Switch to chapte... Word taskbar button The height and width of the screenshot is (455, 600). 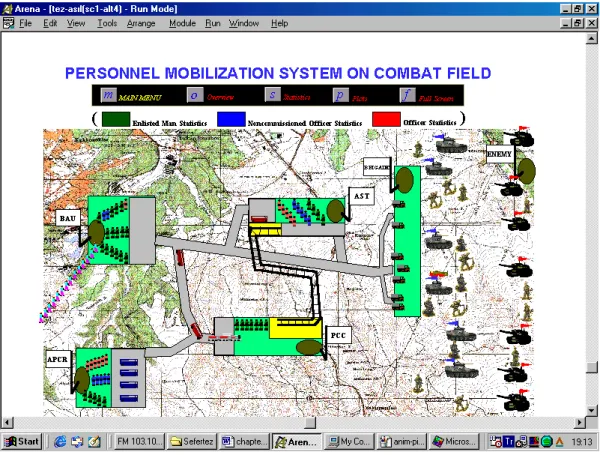click(245, 442)
